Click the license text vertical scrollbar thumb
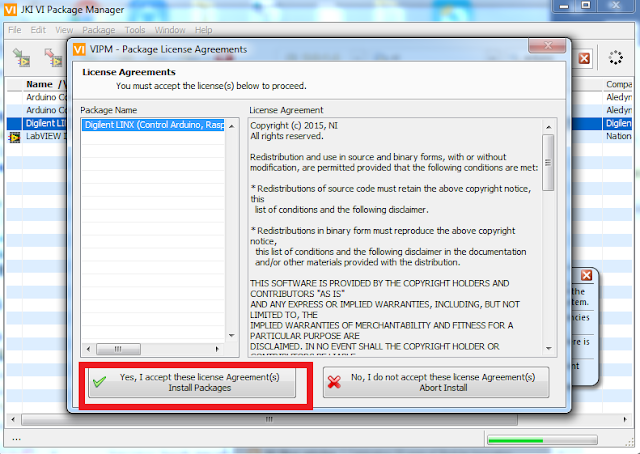This screenshot has width=640, height=454. [x=548, y=163]
